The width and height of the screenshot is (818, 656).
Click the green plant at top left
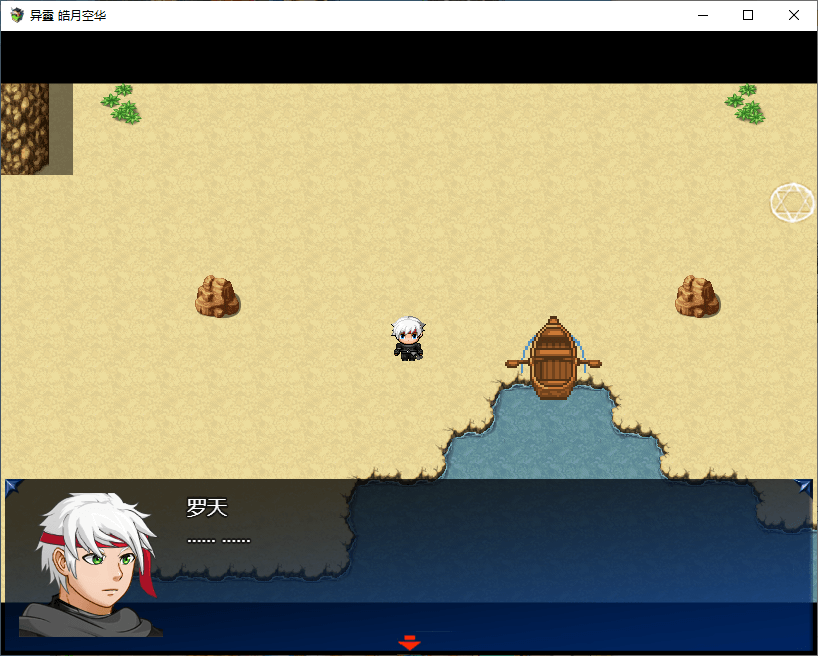(x=122, y=104)
